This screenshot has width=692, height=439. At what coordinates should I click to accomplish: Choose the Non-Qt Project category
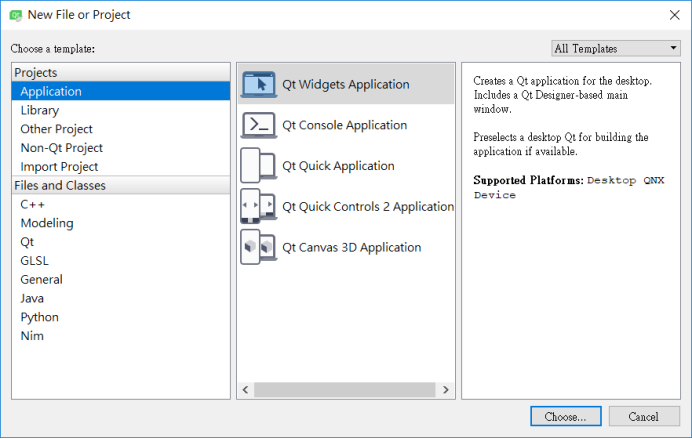coord(59,148)
